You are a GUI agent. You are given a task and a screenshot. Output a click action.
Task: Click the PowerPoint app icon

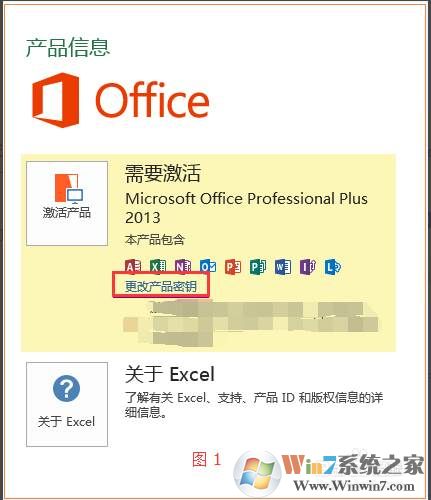click(233, 266)
